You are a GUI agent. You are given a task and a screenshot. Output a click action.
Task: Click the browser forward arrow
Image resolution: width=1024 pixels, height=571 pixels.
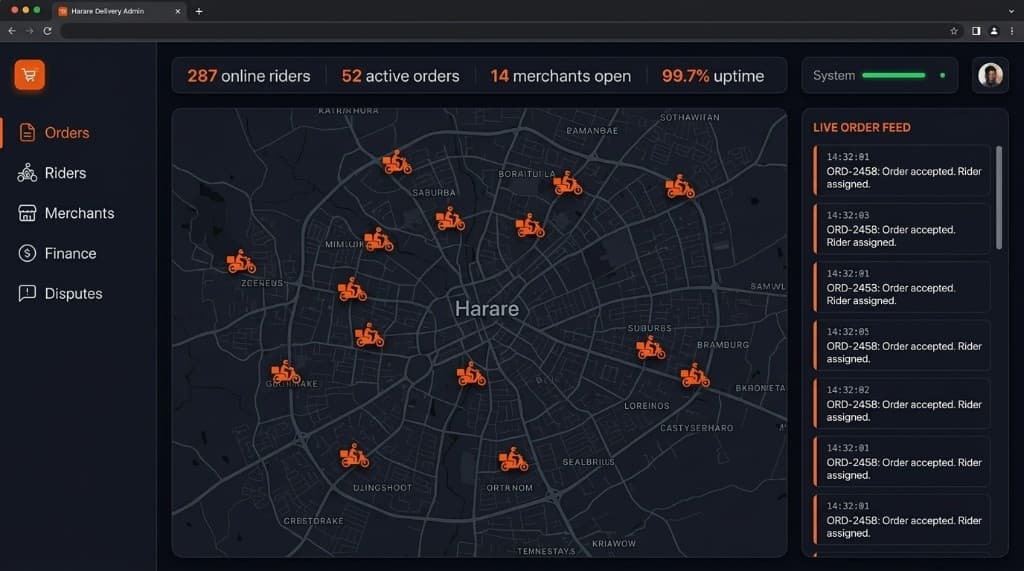tap(29, 31)
